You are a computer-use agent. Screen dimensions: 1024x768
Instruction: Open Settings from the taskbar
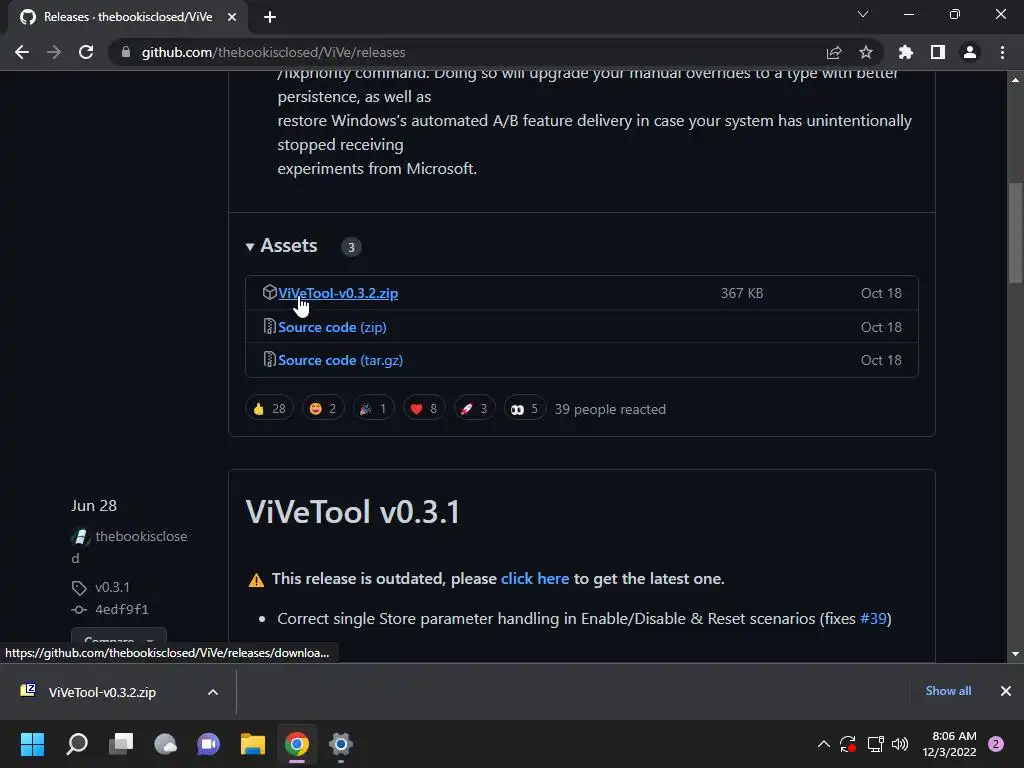pyautogui.click(x=341, y=744)
